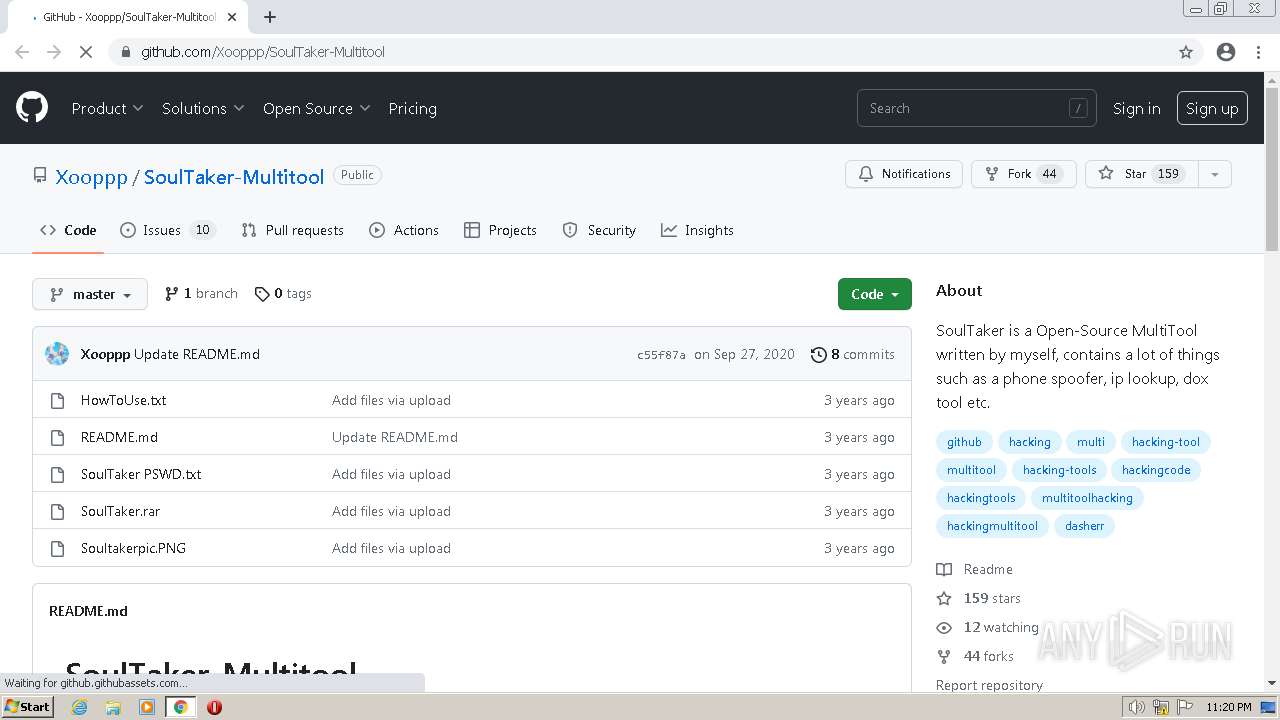
Task: Click the file icon beside Soultakerpic.PNG
Action: 57,548
